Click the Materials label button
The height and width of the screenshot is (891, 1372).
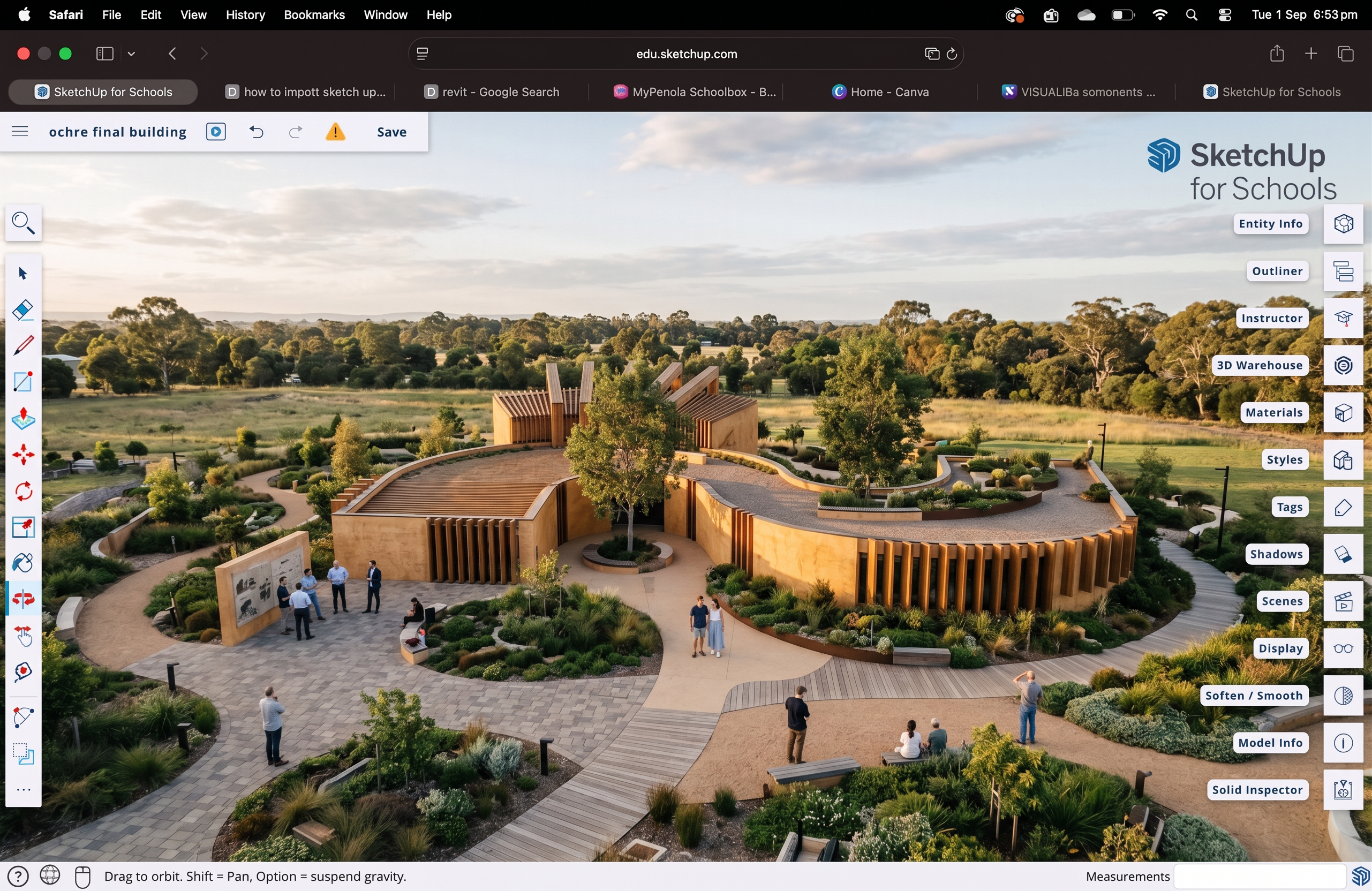tap(1274, 413)
